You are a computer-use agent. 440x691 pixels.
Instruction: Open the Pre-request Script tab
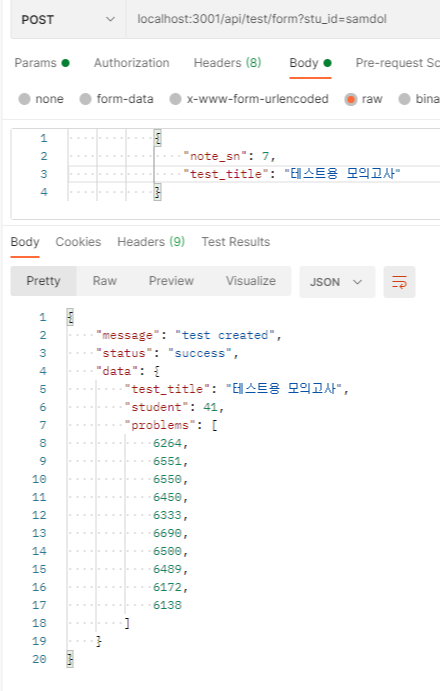tap(397, 63)
